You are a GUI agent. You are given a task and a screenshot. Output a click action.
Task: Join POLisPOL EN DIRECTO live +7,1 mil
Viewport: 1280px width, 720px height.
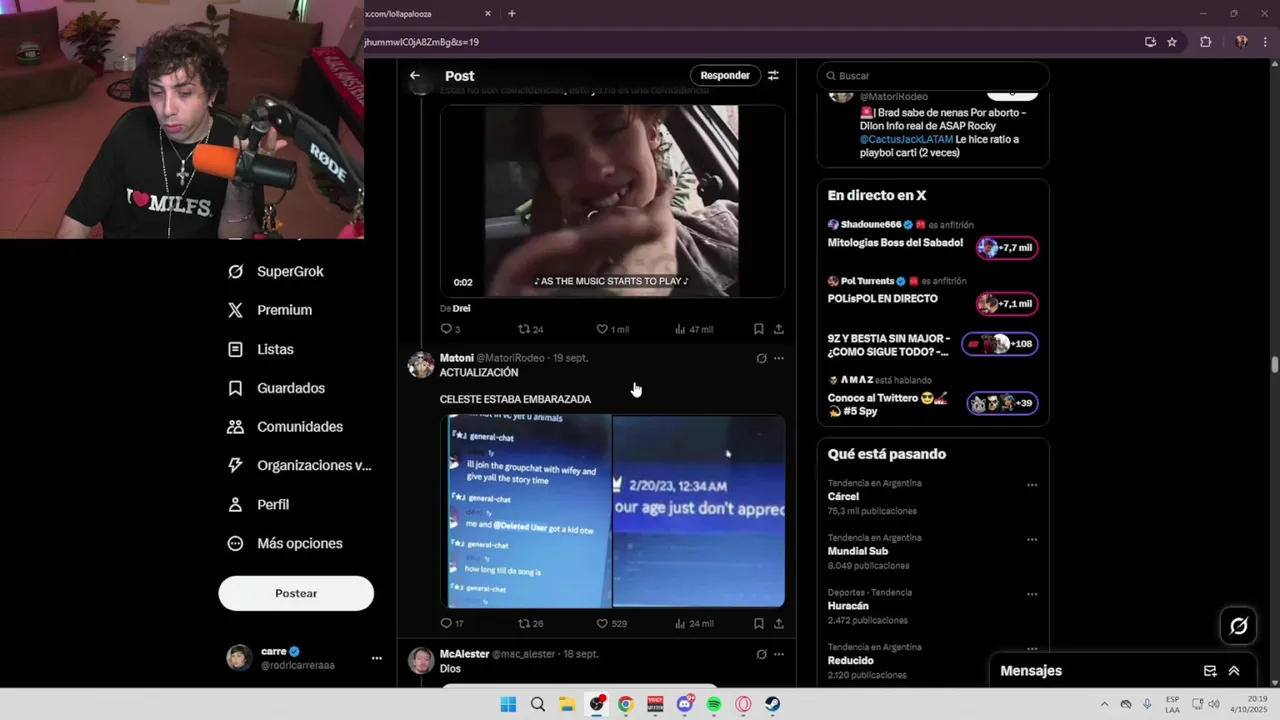point(1007,304)
